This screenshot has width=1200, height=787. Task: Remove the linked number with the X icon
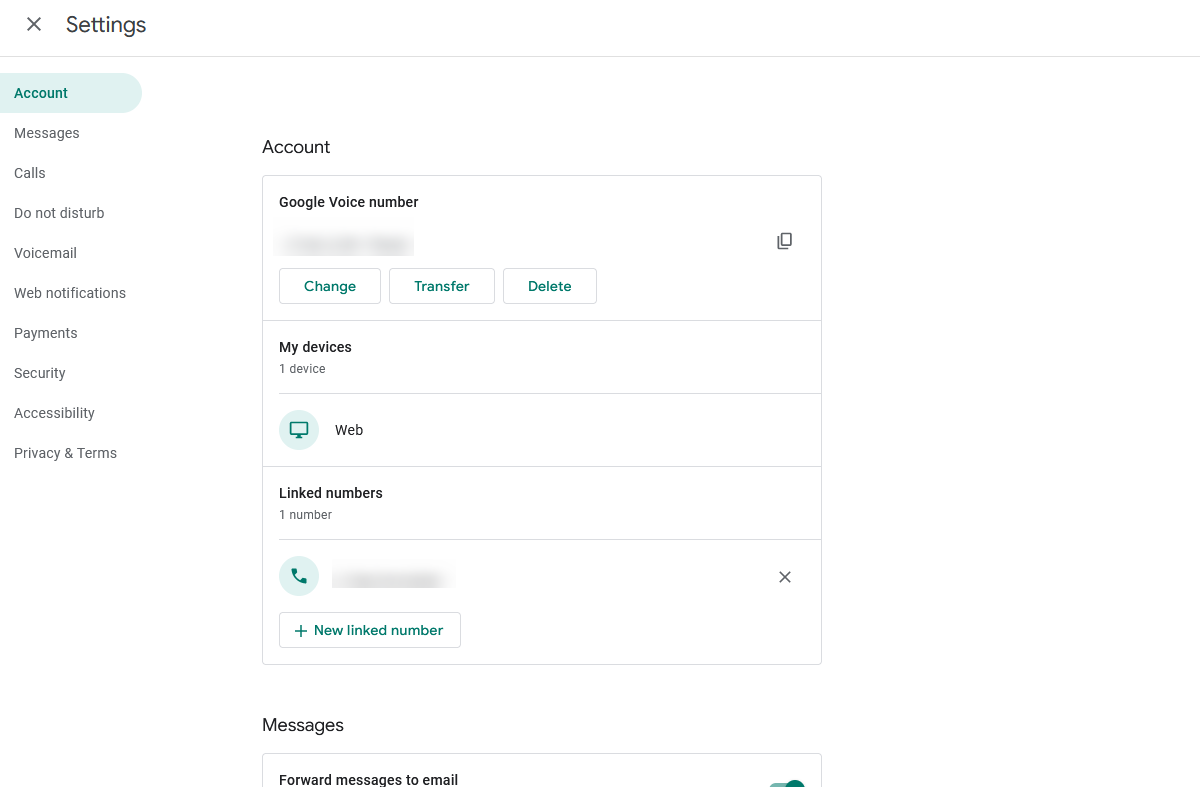784,577
